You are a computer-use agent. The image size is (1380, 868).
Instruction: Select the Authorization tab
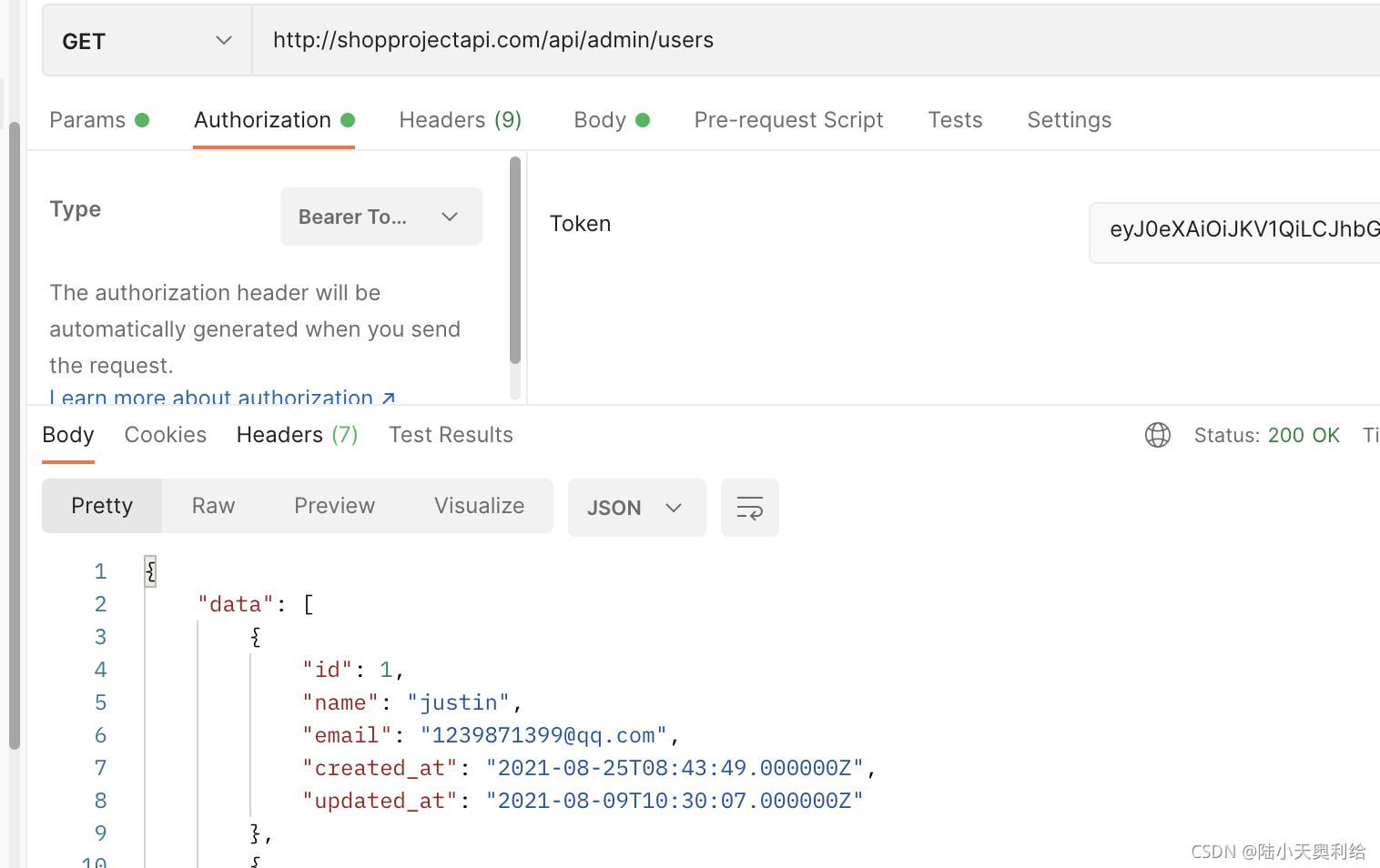(274, 120)
